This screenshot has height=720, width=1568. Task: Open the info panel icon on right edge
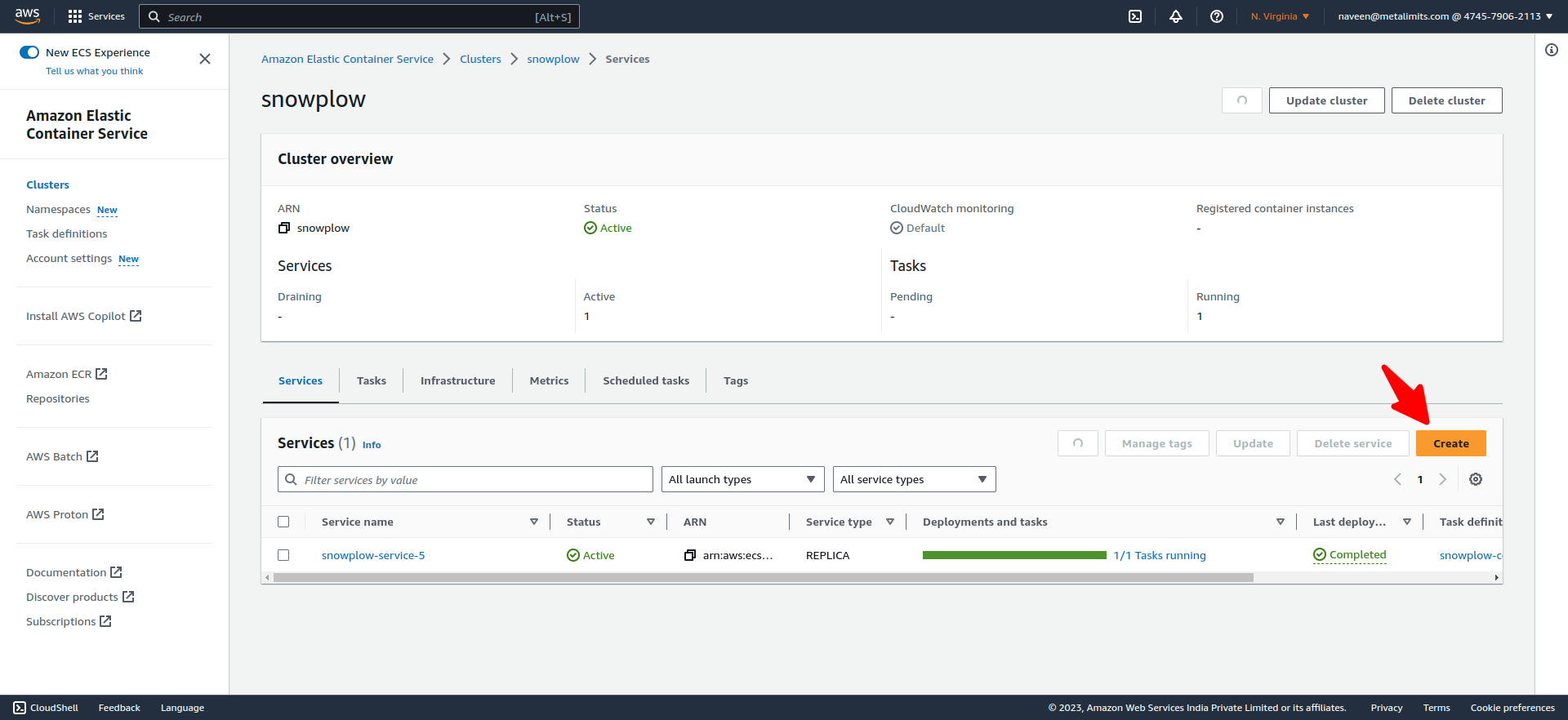(x=1552, y=50)
